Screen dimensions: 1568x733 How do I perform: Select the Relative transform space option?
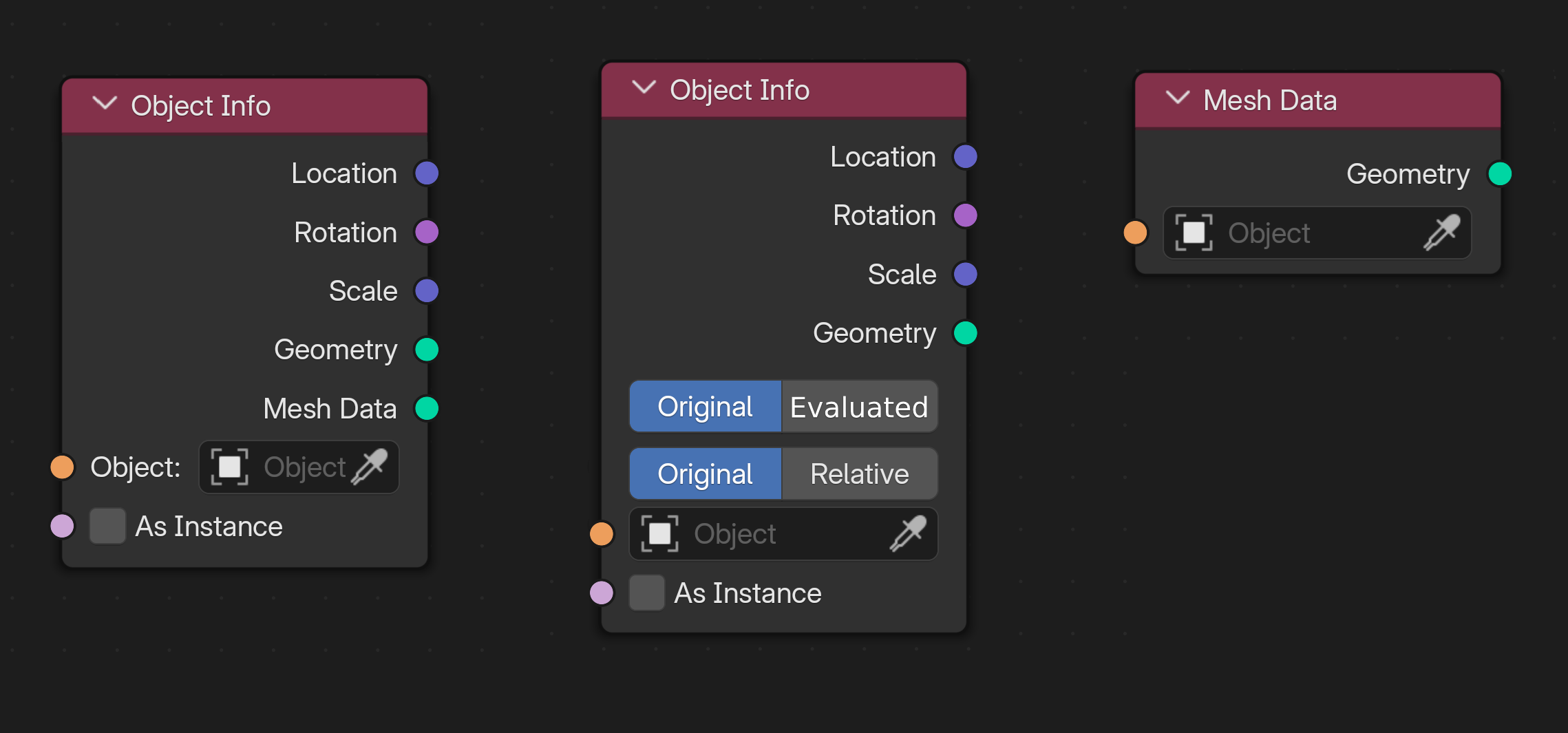click(859, 474)
